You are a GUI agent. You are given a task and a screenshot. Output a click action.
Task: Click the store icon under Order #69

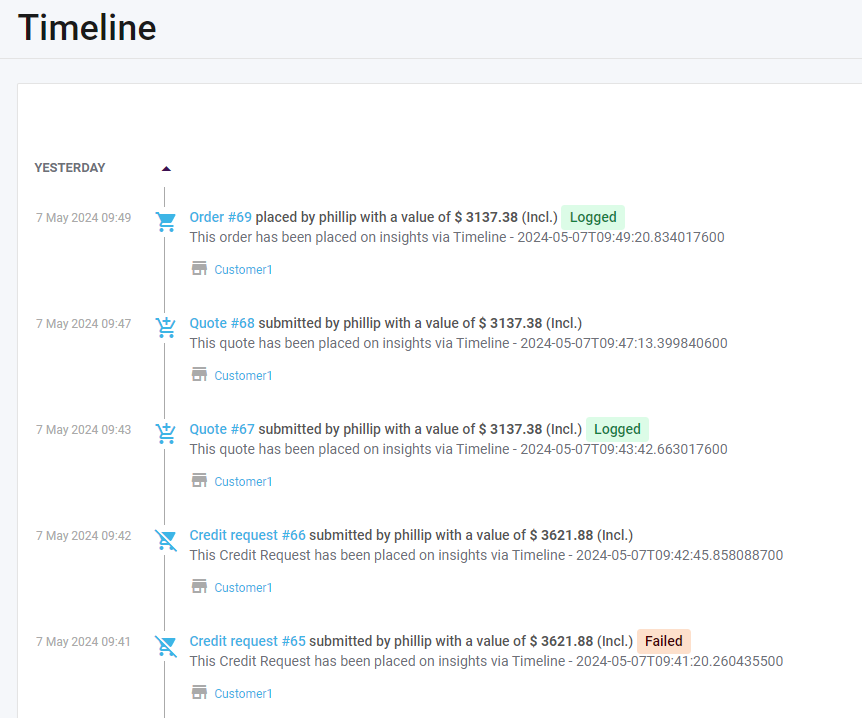[x=199, y=269]
